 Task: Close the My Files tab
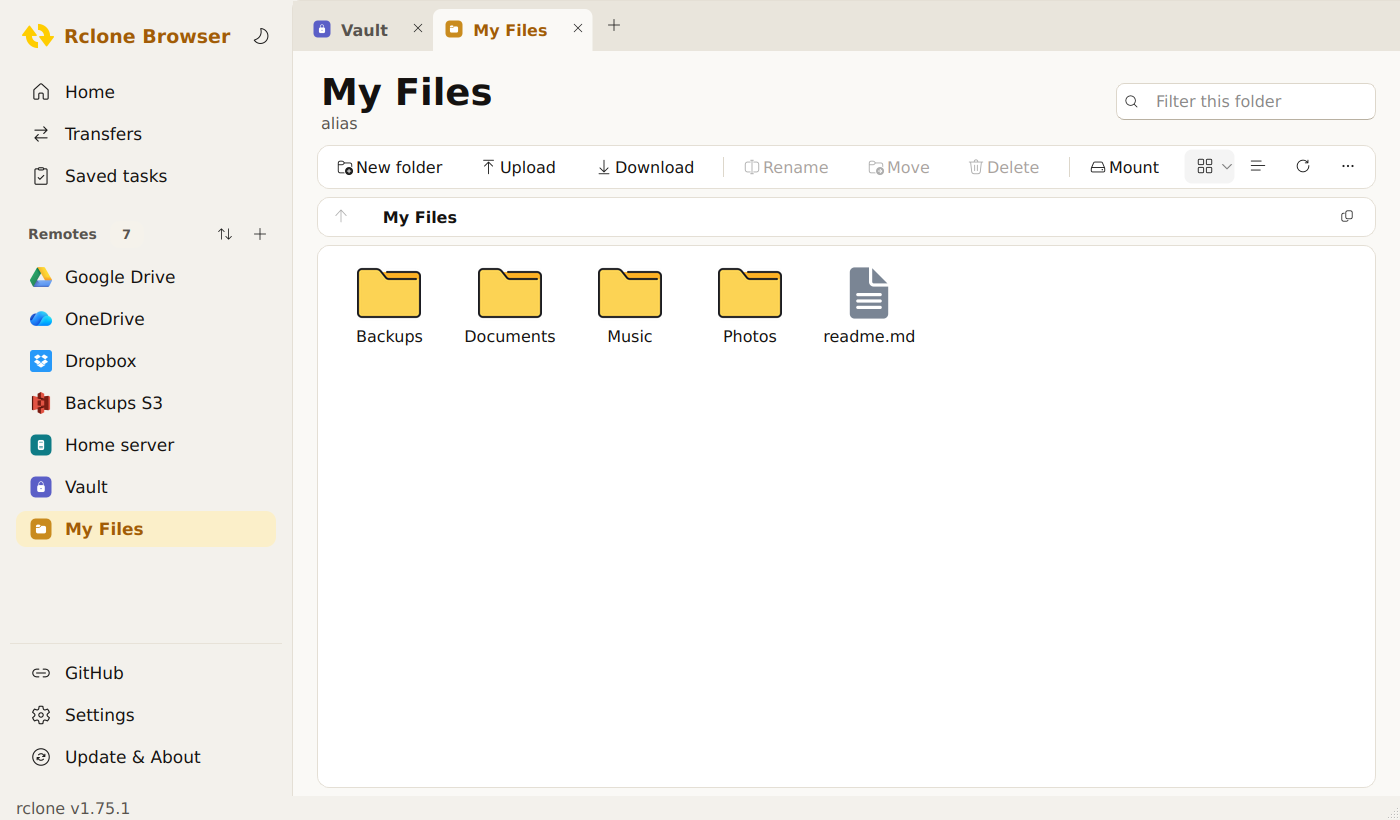click(x=578, y=29)
